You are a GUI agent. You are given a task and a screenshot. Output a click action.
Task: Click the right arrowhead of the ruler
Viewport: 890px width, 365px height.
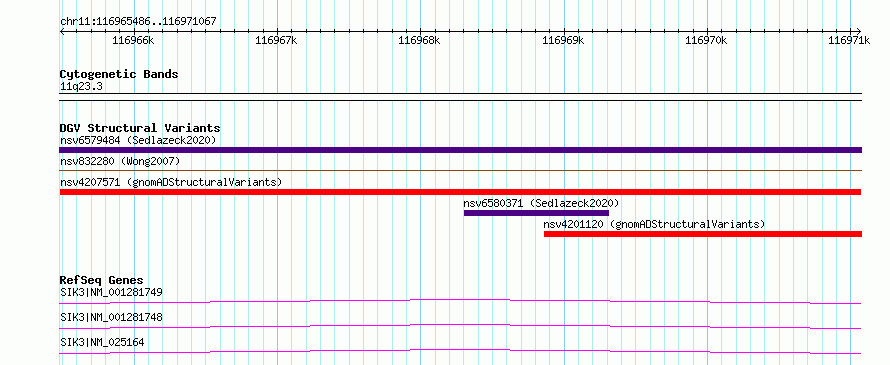[859, 31]
